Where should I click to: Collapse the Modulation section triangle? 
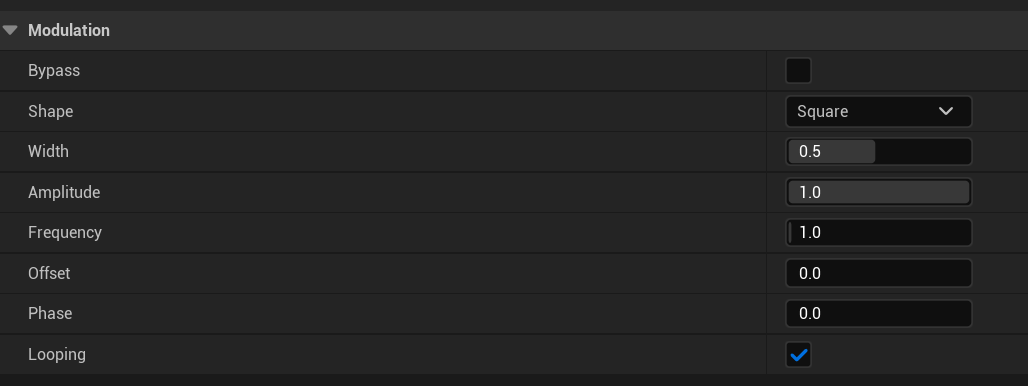tap(10, 30)
